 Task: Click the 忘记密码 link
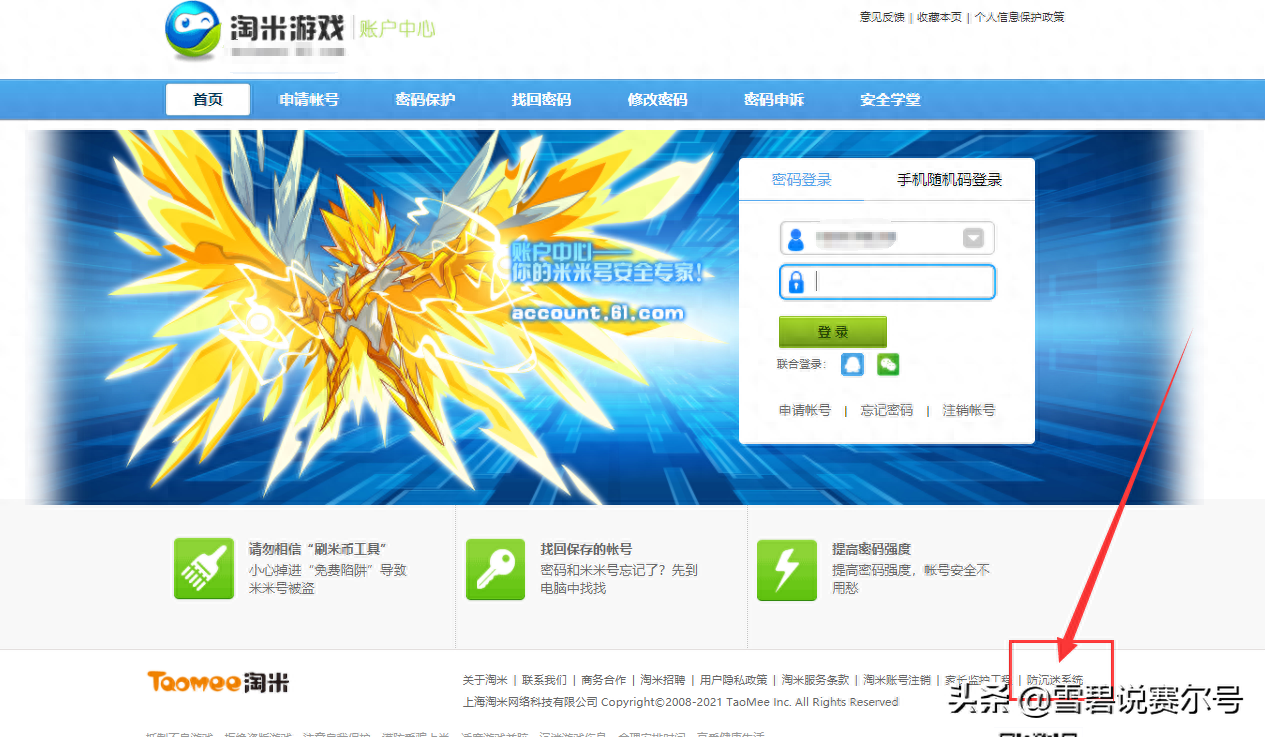point(886,410)
